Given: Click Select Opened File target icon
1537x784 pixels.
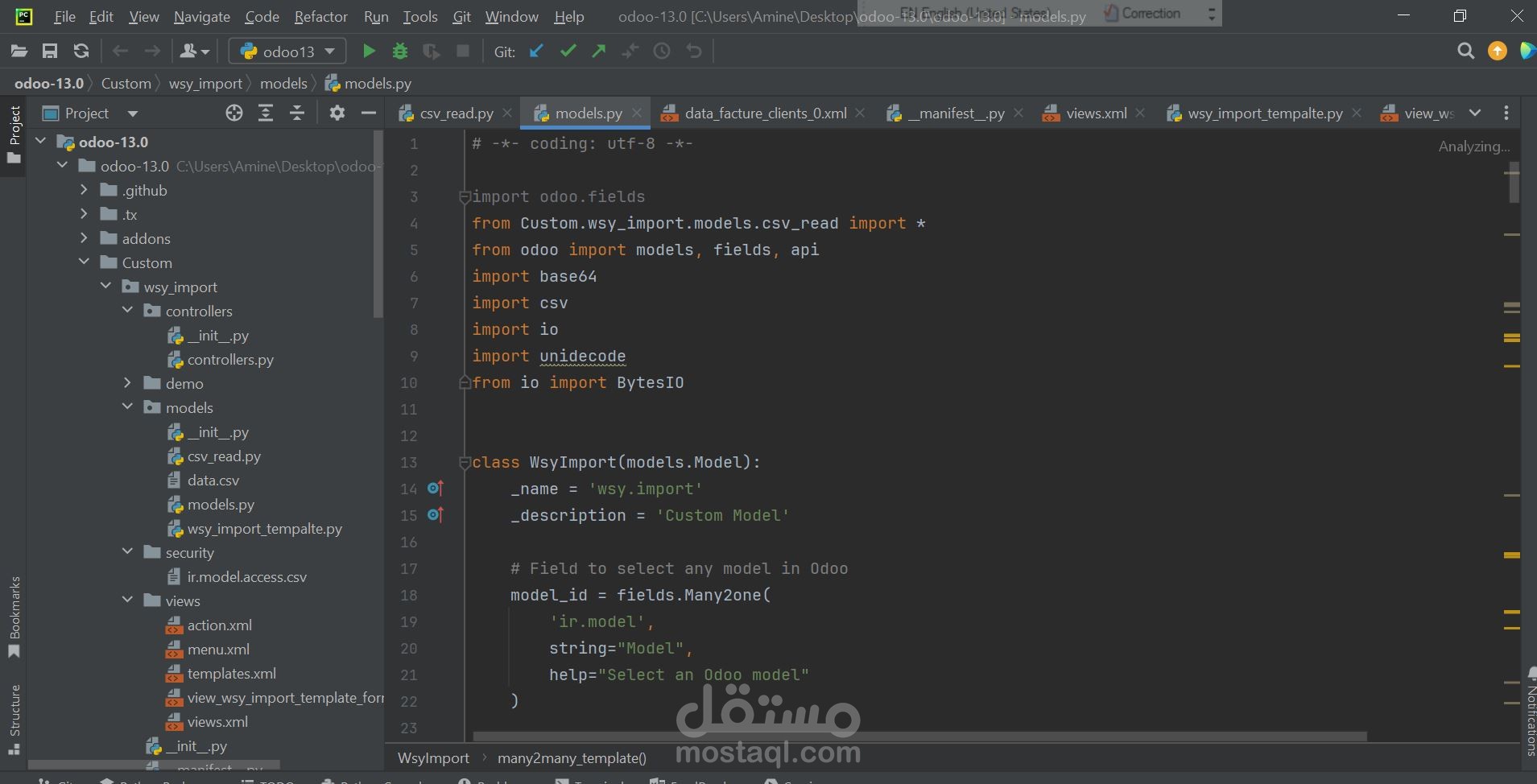Looking at the screenshot, I should (x=234, y=113).
